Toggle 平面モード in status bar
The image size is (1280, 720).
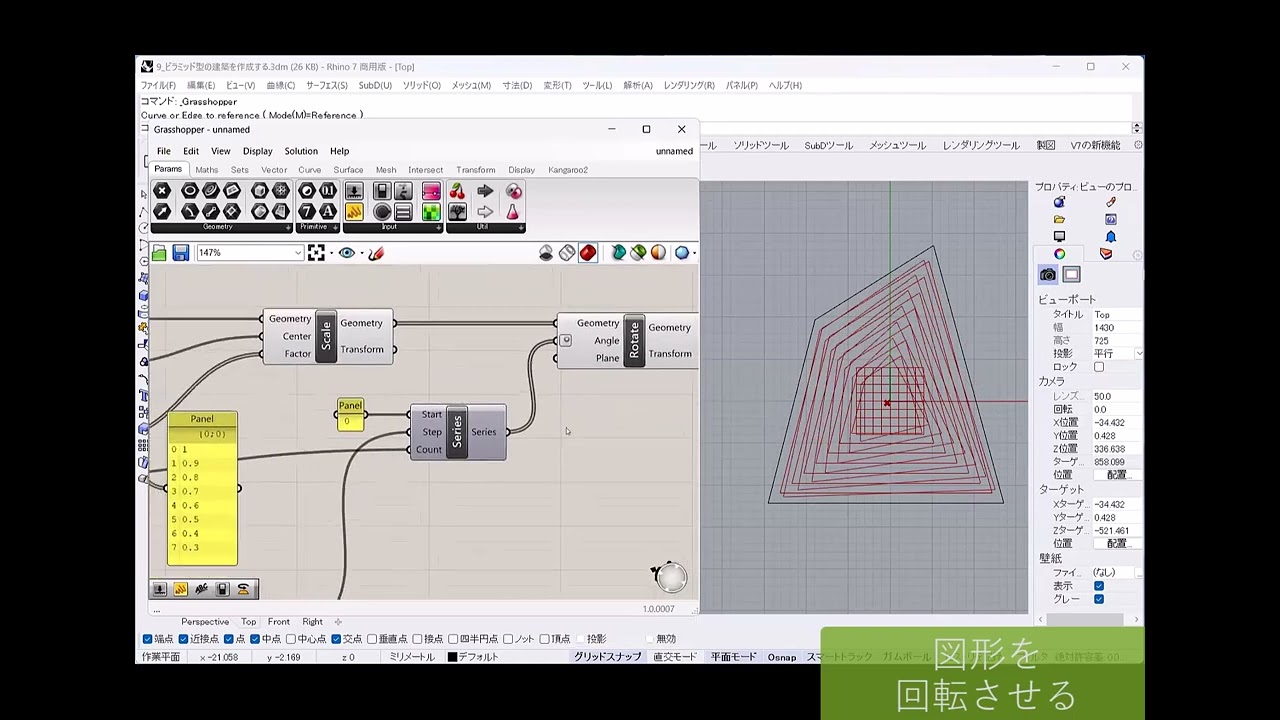(734, 657)
